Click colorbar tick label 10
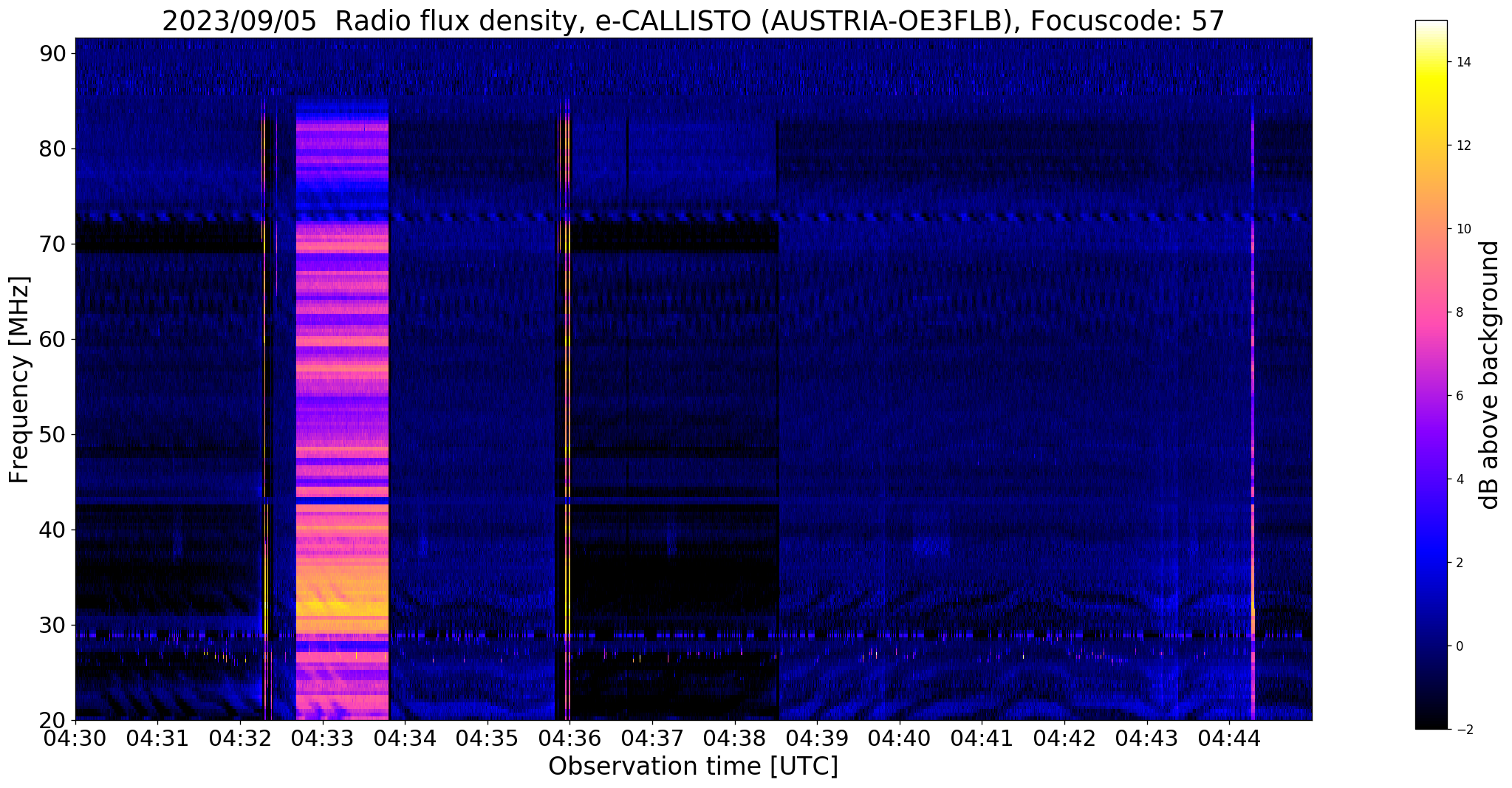1512x788 pixels. tap(1462, 229)
